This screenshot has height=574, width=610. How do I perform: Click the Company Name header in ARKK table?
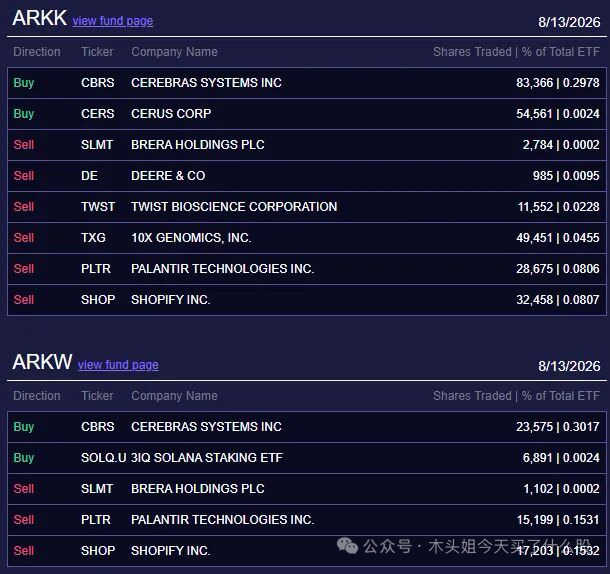[x=174, y=52]
